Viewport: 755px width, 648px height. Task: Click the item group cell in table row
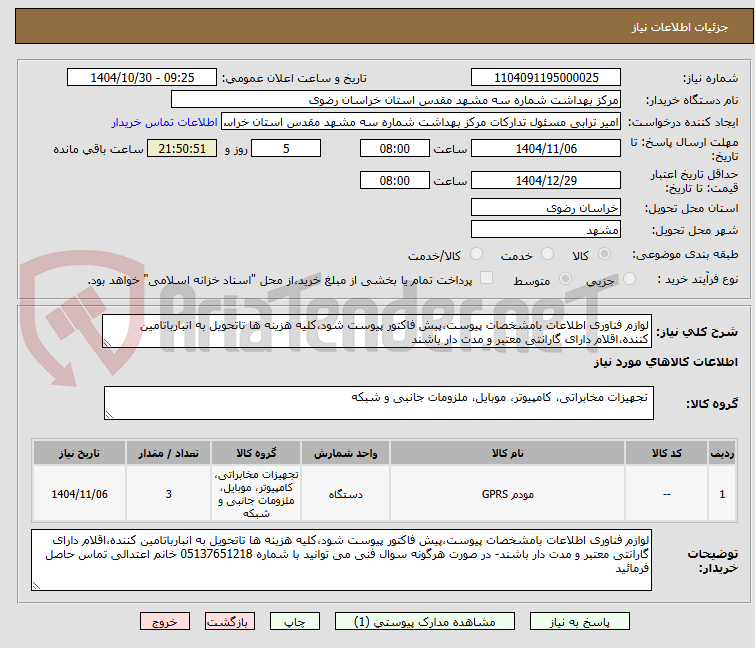[256, 494]
